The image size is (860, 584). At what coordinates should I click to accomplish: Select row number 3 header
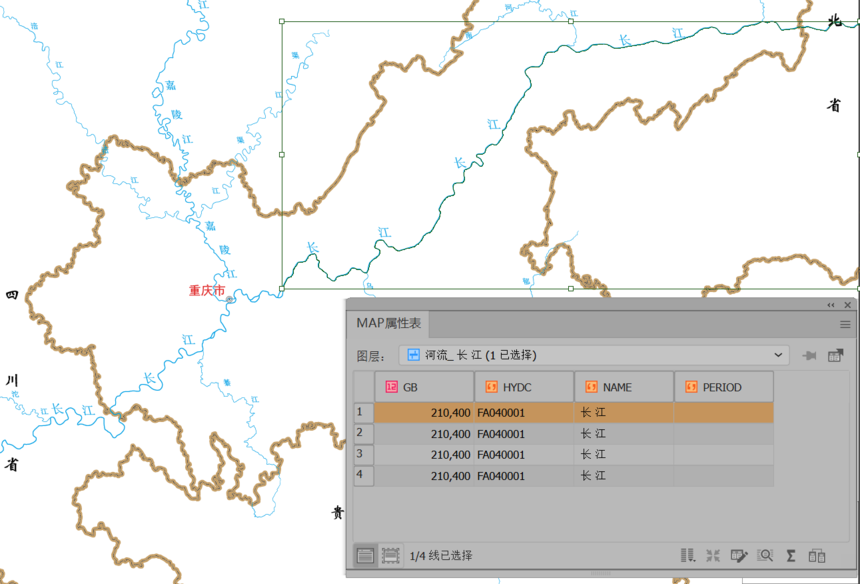coord(364,455)
